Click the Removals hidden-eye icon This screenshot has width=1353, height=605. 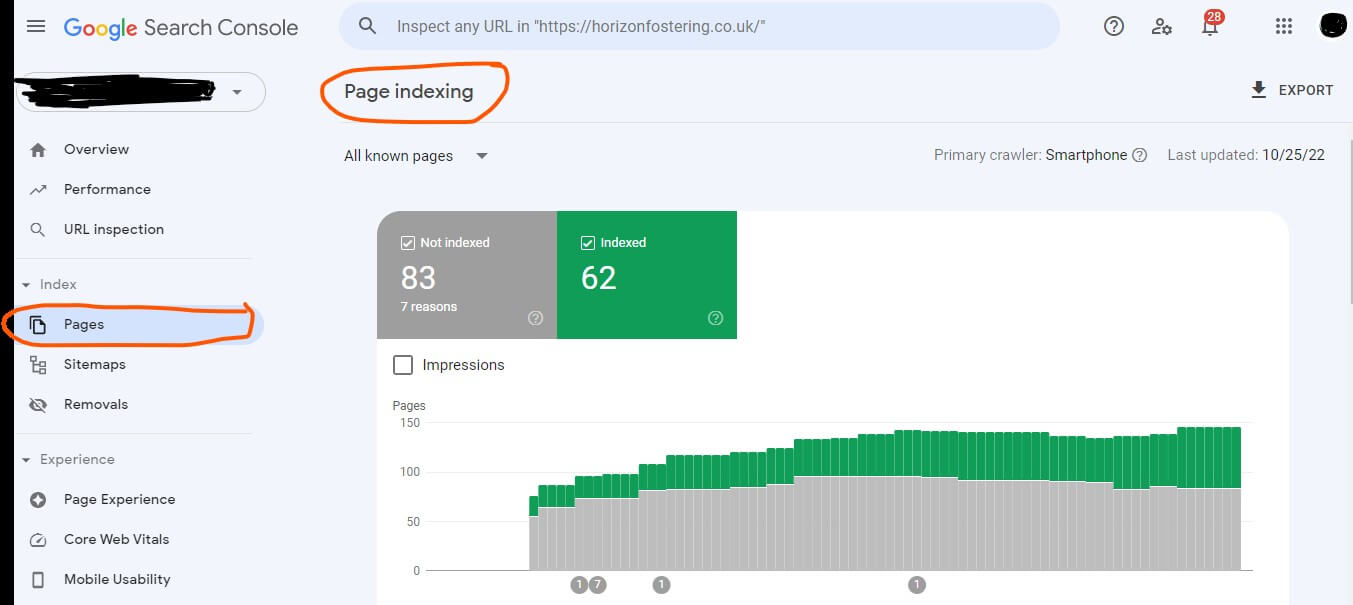click(x=38, y=405)
